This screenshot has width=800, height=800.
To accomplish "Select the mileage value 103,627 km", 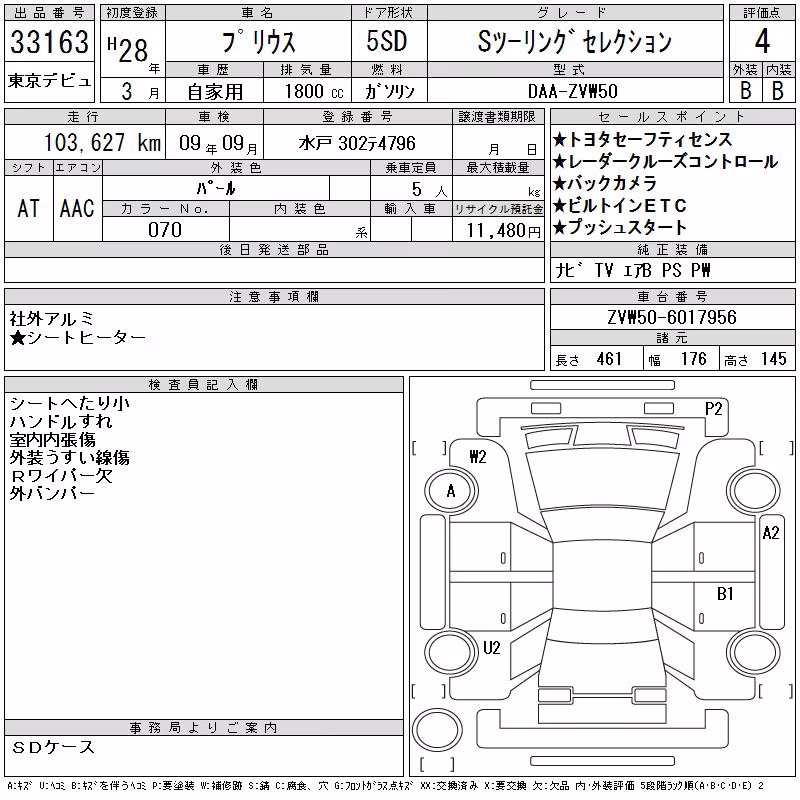I will [102, 142].
